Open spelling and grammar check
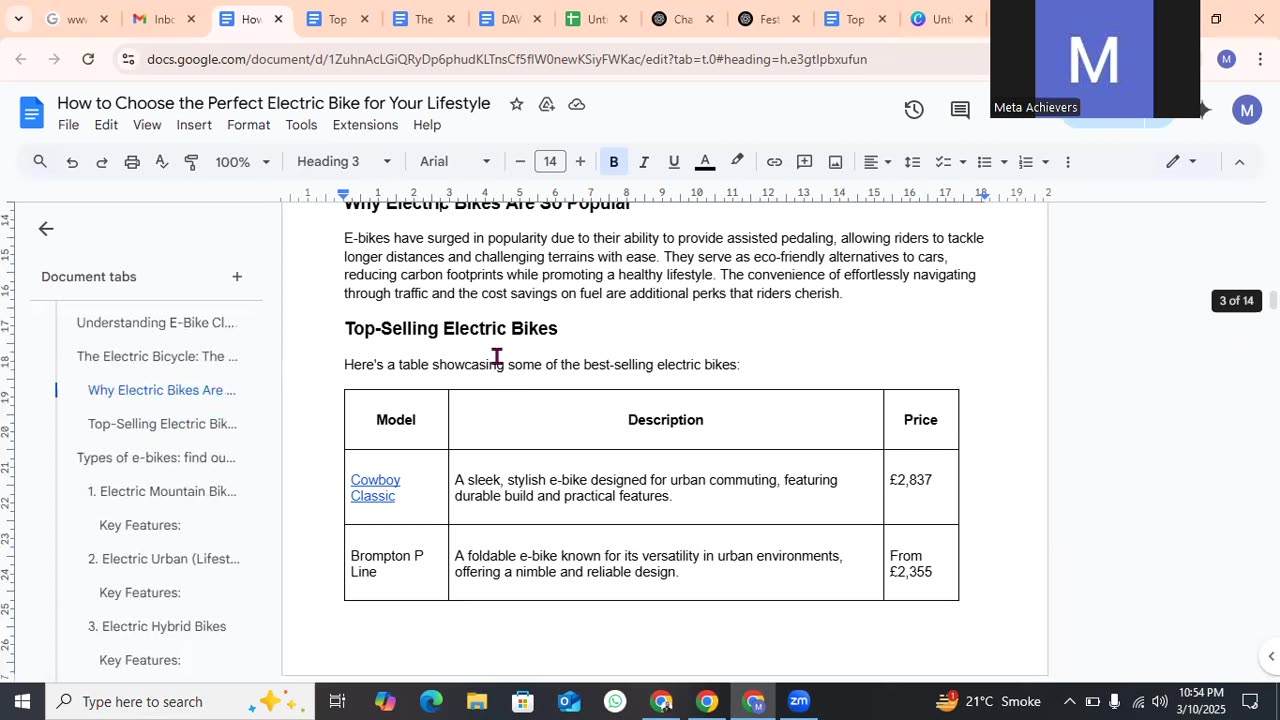Screen dimensions: 1280x720 coord(162,162)
